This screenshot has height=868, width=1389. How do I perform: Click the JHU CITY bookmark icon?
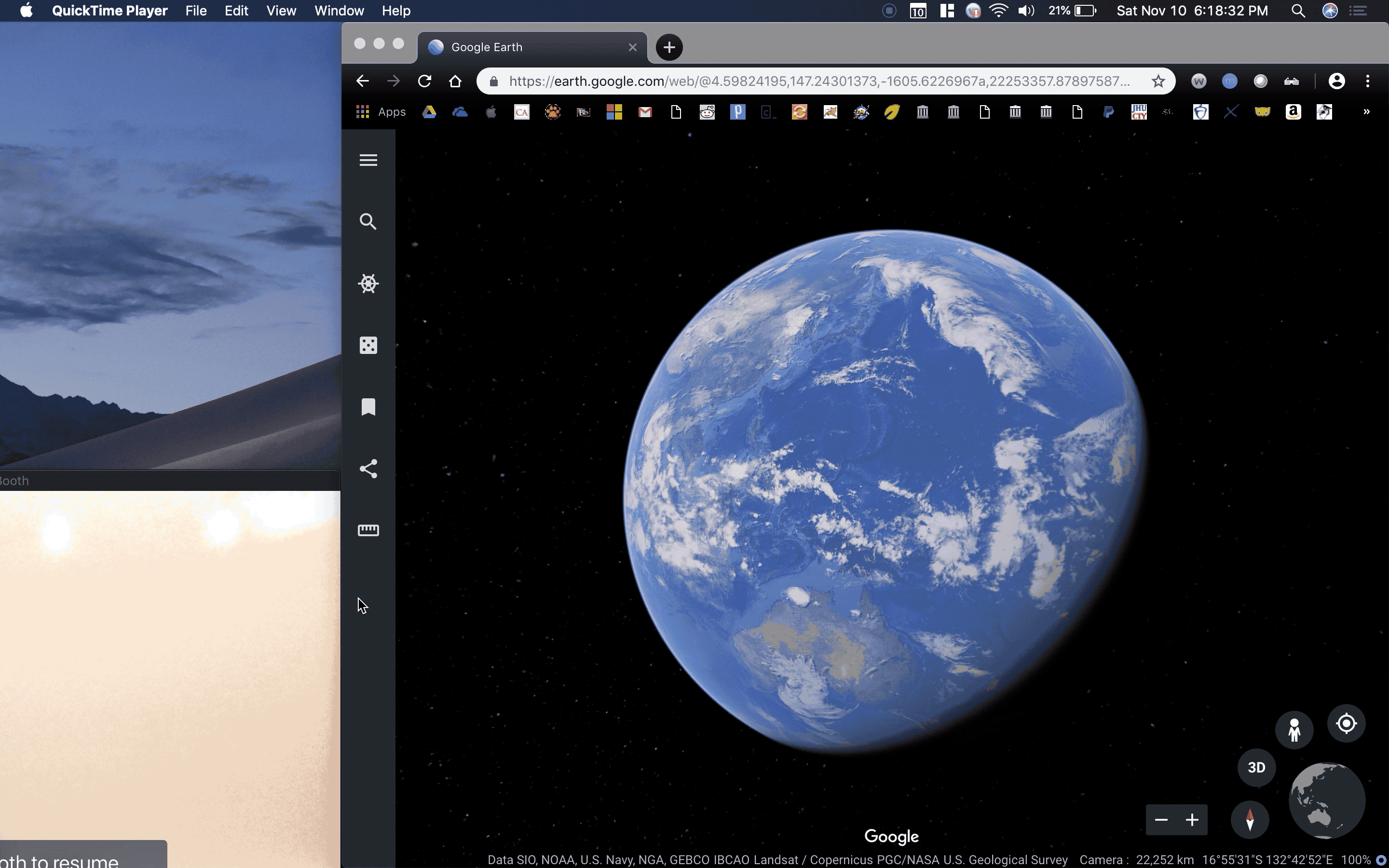click(x=1139, y=112)
